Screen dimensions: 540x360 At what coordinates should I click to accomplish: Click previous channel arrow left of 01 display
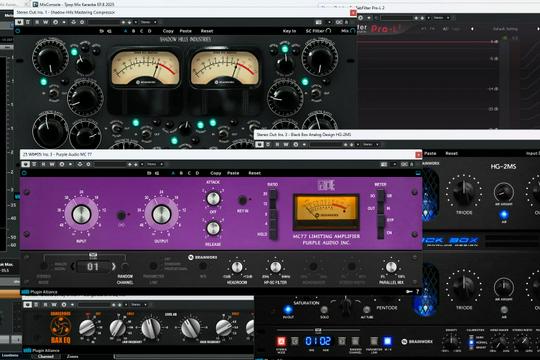[73, 266]
